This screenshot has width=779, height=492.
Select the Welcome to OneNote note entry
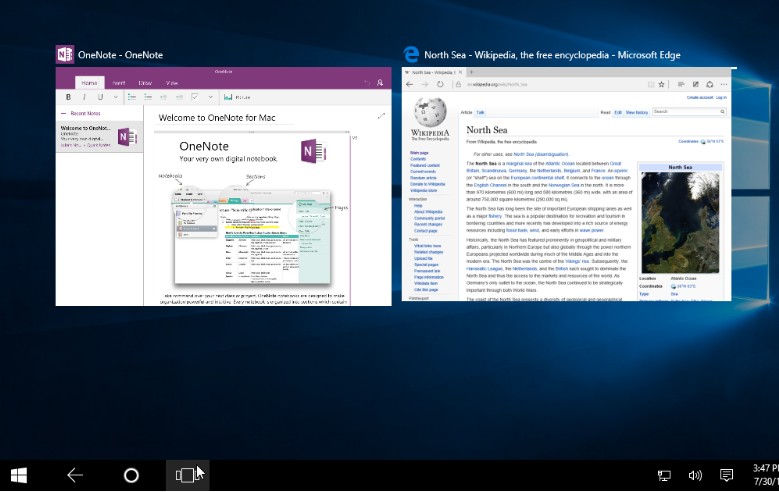(x=99, y=137)
